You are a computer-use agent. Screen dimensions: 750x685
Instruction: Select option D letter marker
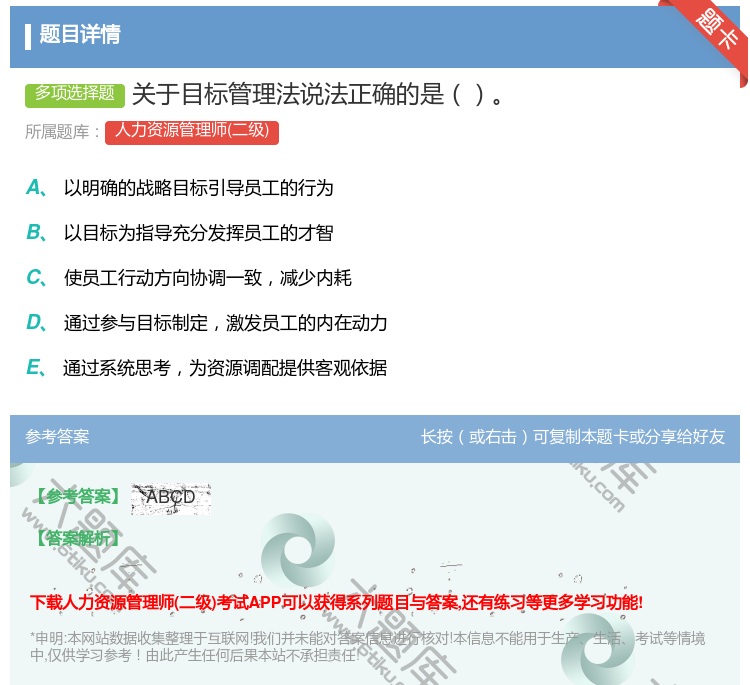[x=36, y=323]
